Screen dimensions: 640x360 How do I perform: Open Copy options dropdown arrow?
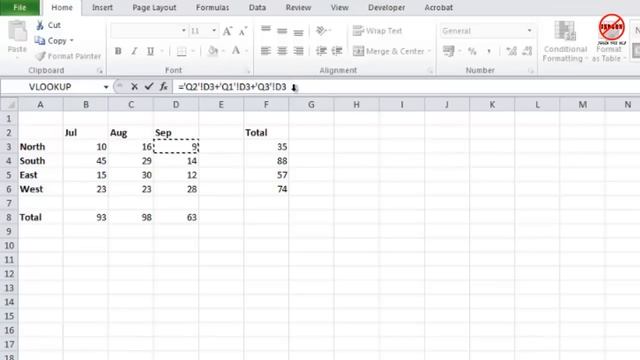72,40
